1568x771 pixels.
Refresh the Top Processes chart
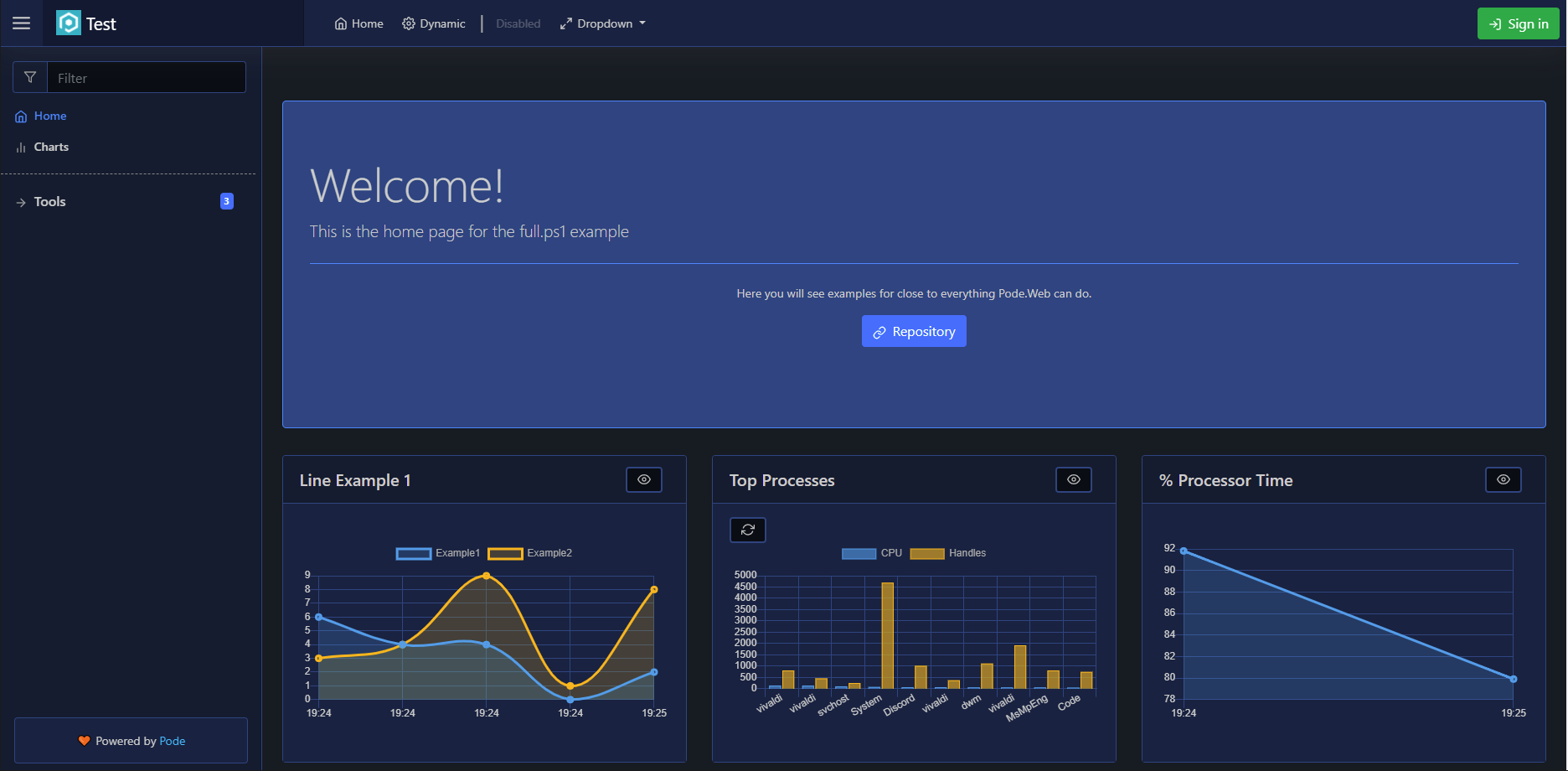pyautogui.click(x=748, y=530)
